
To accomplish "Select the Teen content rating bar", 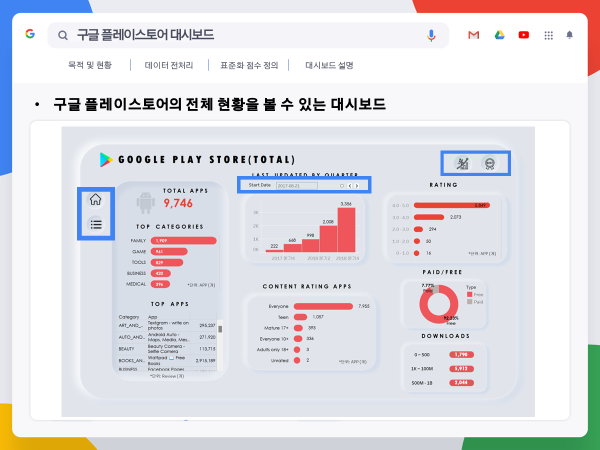I will 300,317.
